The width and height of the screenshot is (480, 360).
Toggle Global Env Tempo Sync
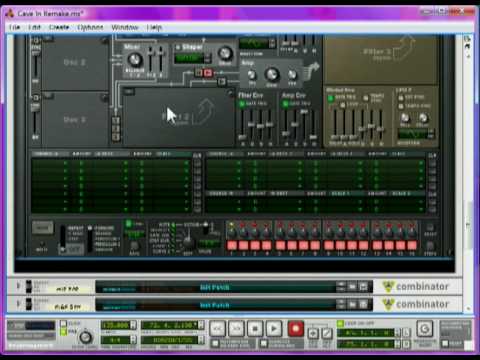click(366, 98)
